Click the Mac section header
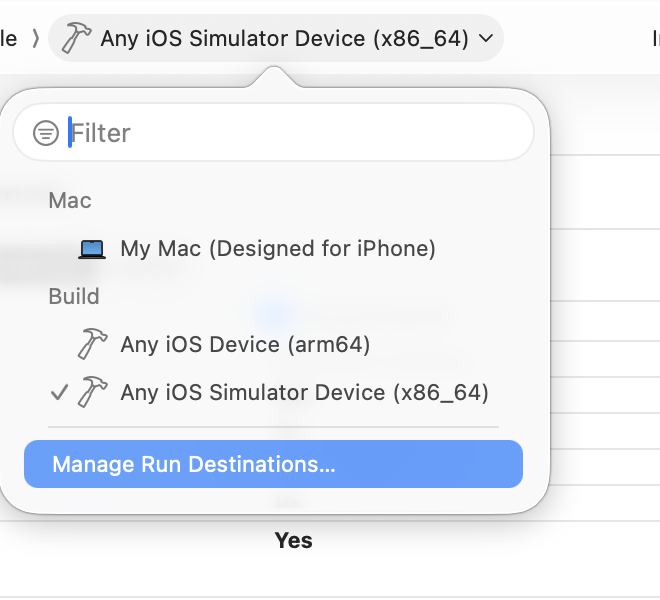Screen dimensions: 660x600 (x=70, y=201)
